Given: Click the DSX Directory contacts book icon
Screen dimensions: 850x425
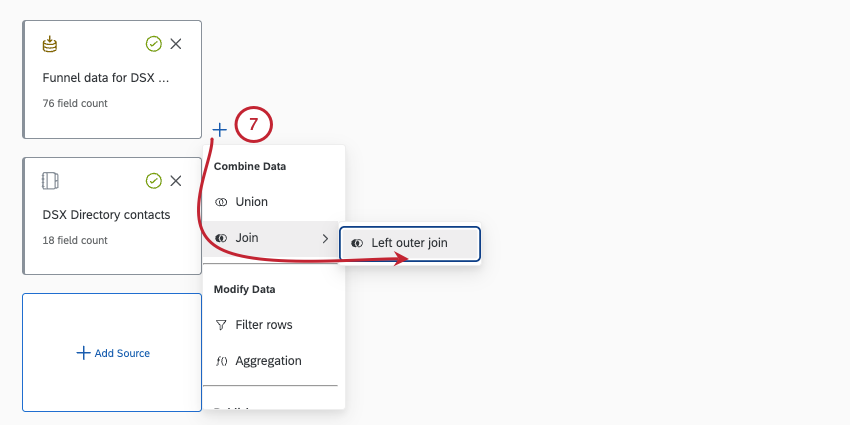Looking at the screenshot, I should click(x=50, y=181).
